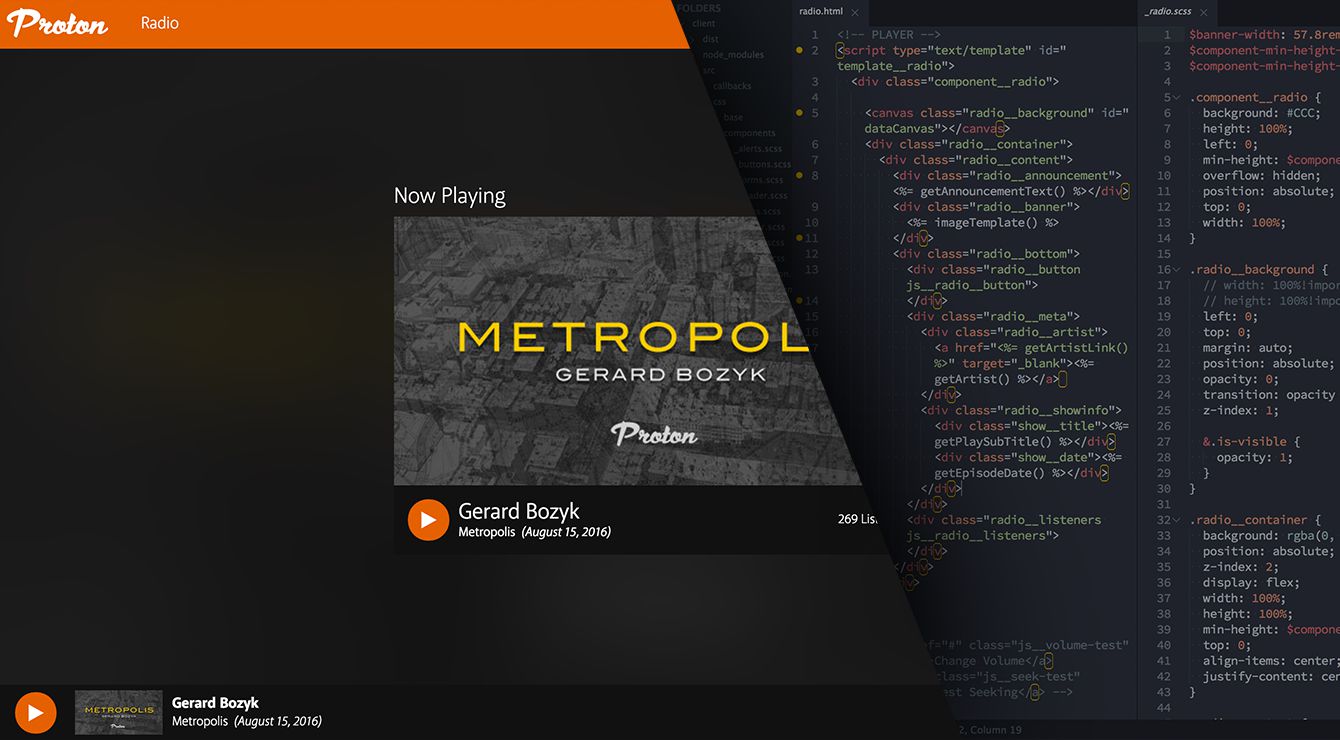Open the Radio navigation item
Viewport: 1340px width, 740px height.
tap(160, 23)
